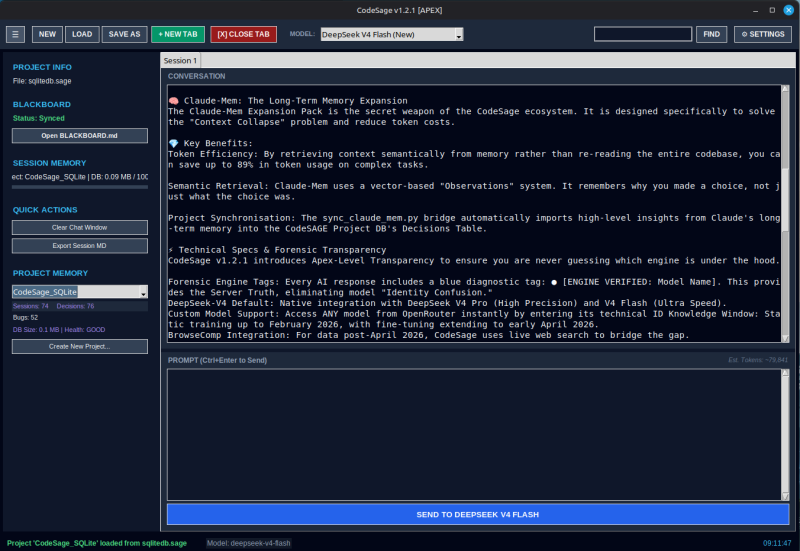Click the status bar project loaded message

tap(97, 543)
